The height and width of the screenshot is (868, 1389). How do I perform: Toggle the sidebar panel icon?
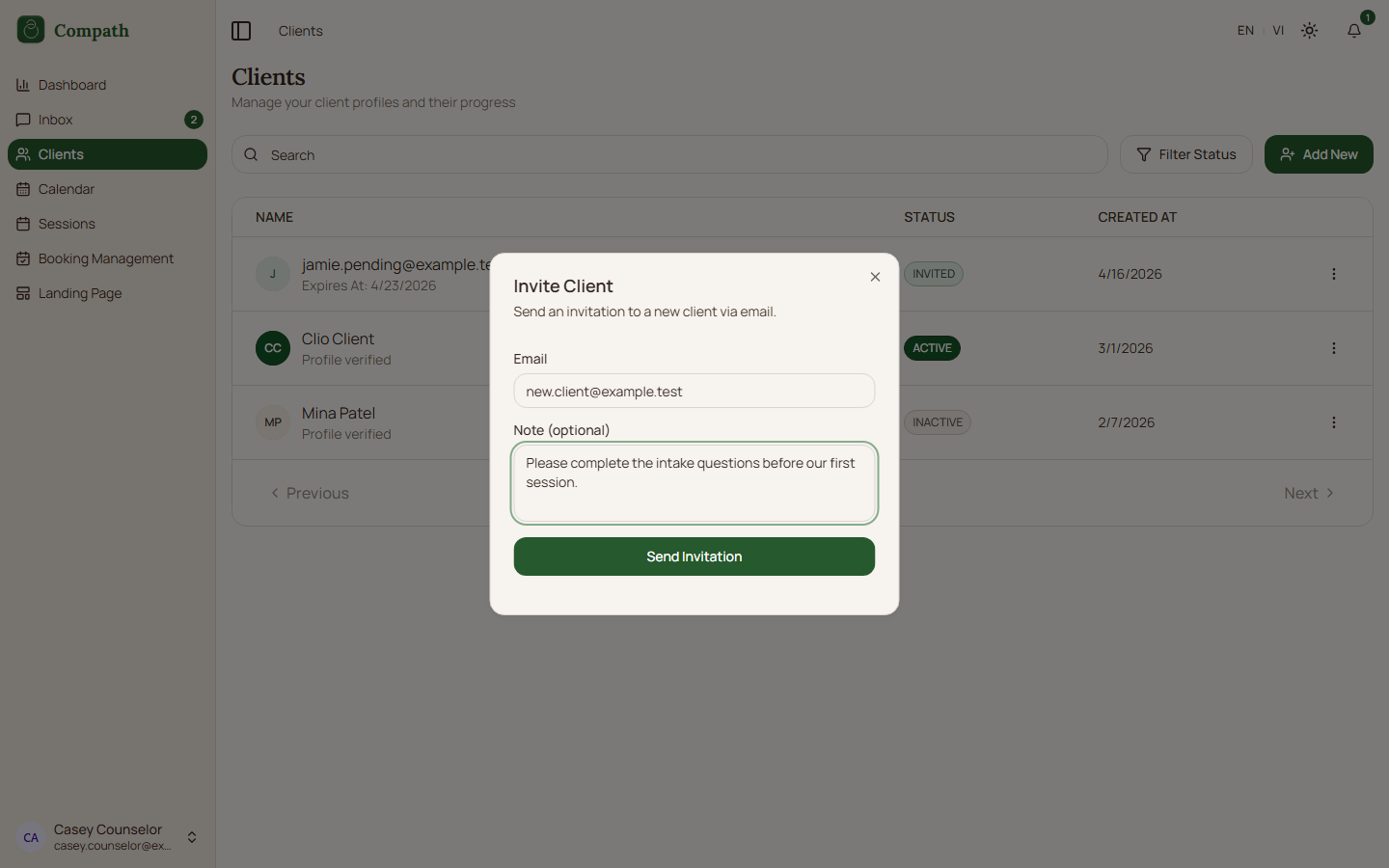click(241, 31)
